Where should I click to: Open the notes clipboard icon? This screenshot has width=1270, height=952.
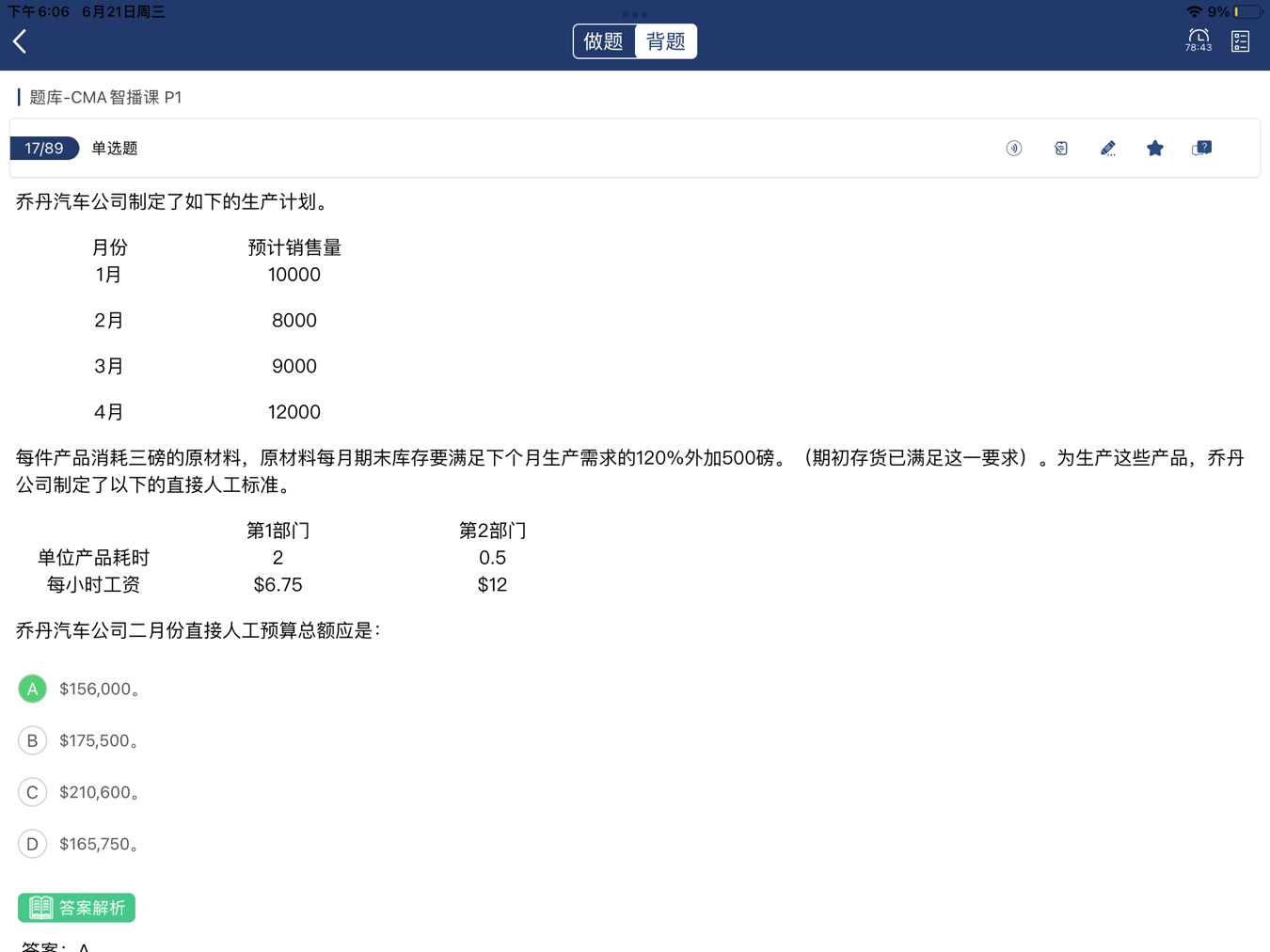click(x=1060, y=149)
